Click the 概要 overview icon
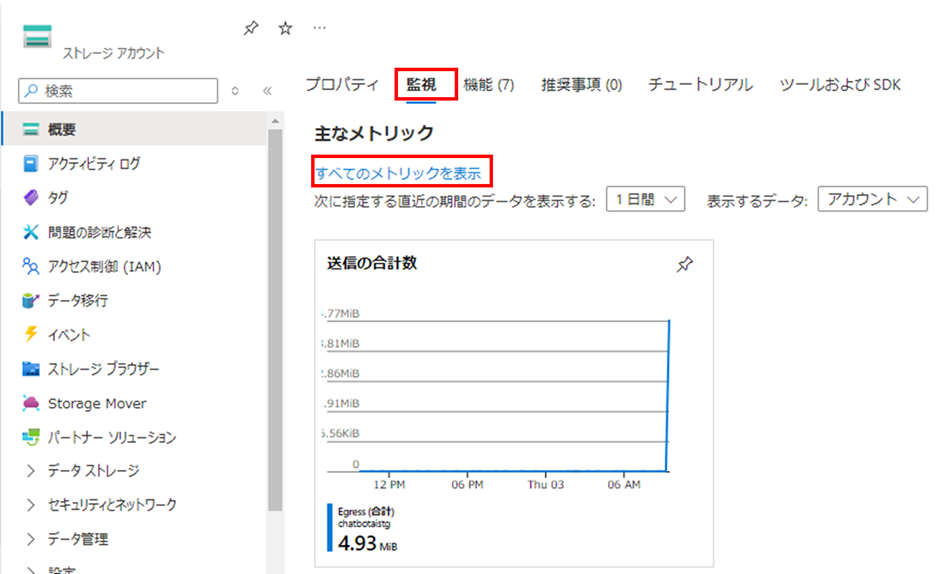This screenshot has width=945, height=574. coord(31,129)
